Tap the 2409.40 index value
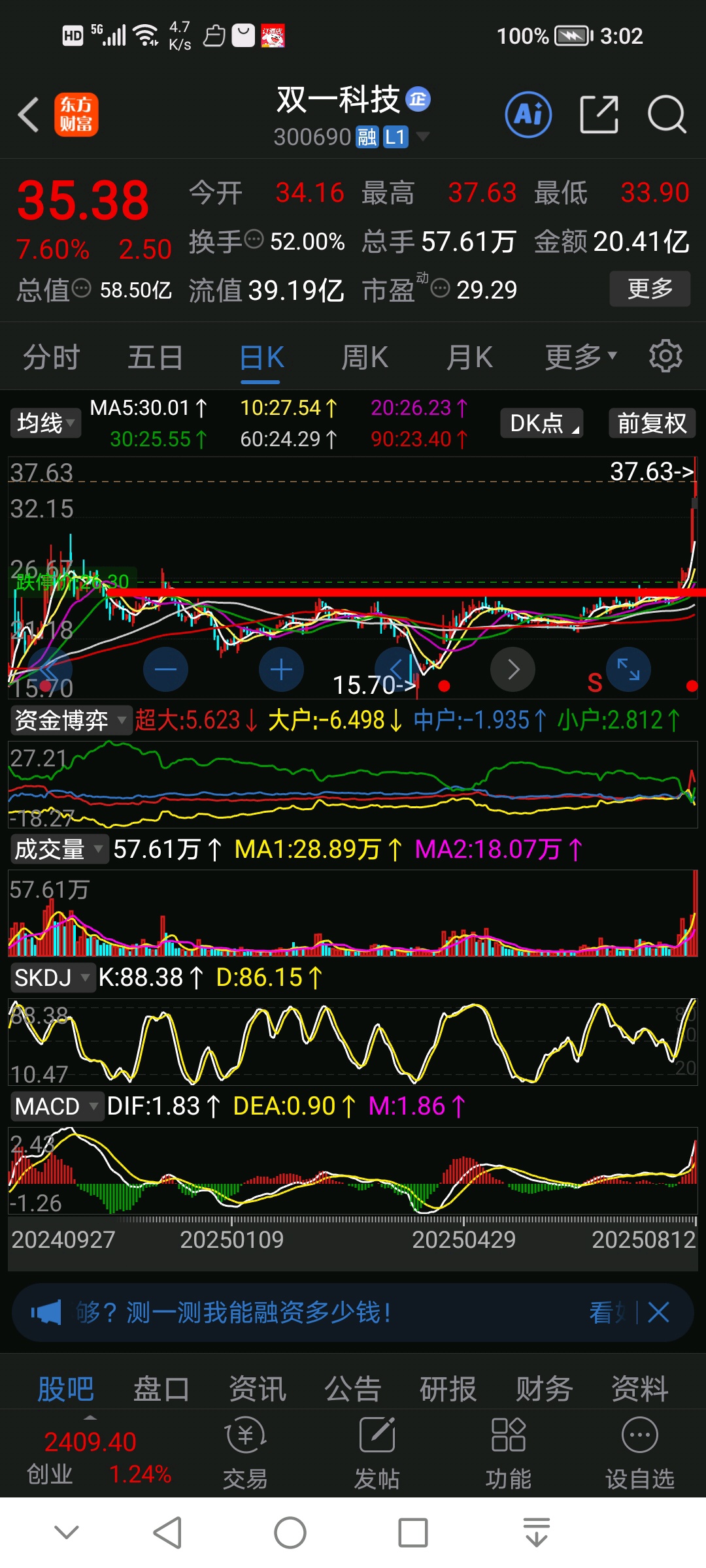This screenshot has height=1568, width=706. (90, 1442)
